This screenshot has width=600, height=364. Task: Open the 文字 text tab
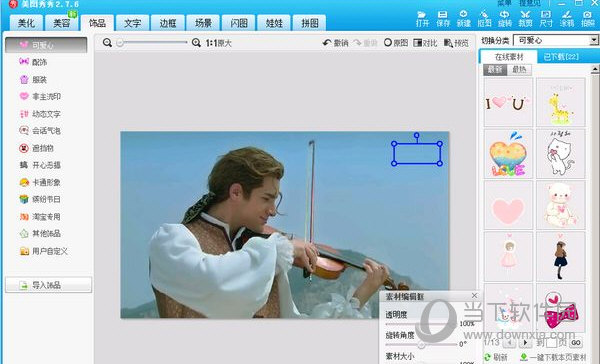(132, 23)
